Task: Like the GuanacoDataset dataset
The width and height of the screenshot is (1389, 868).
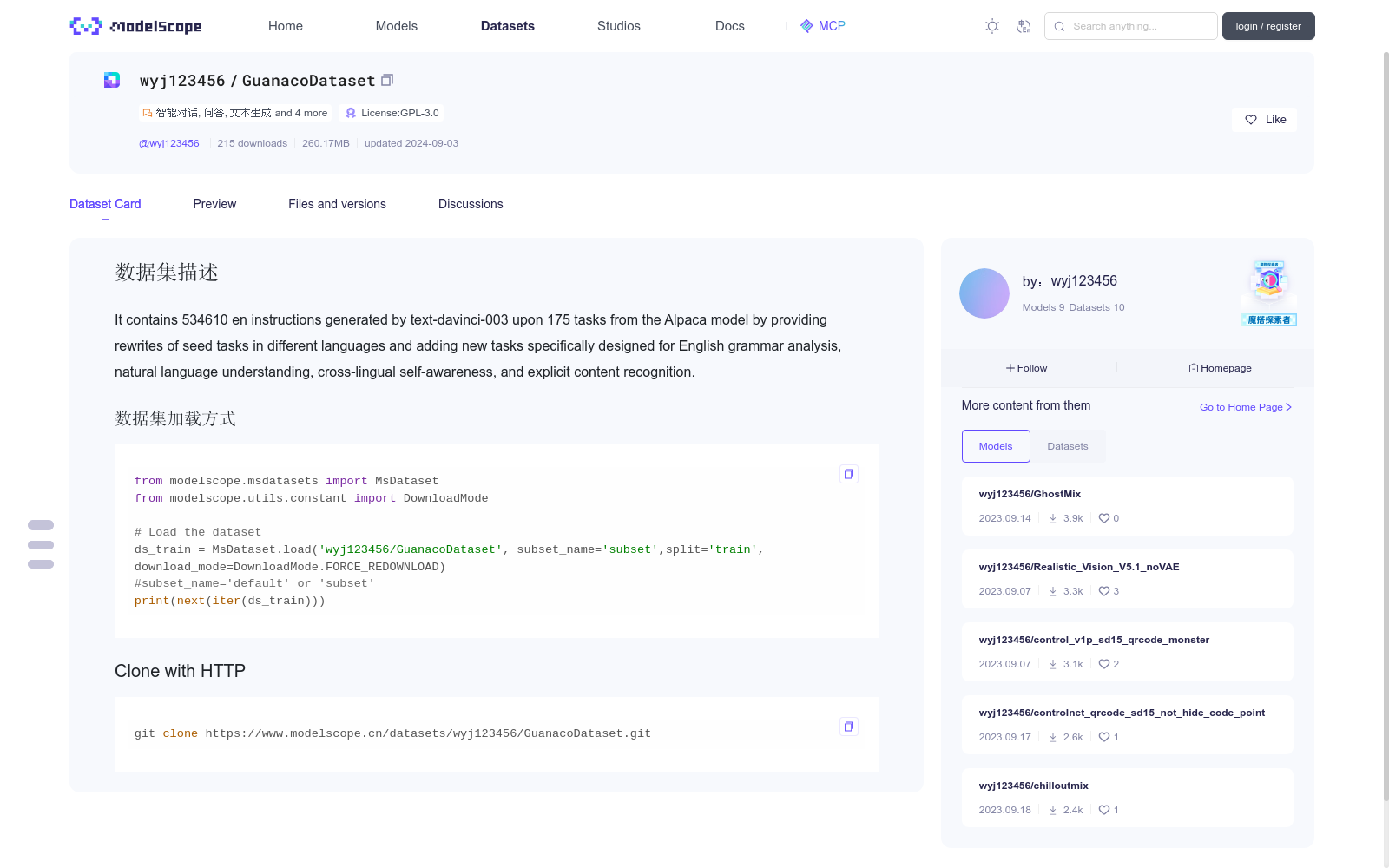Action: (x=1264, y=120)
